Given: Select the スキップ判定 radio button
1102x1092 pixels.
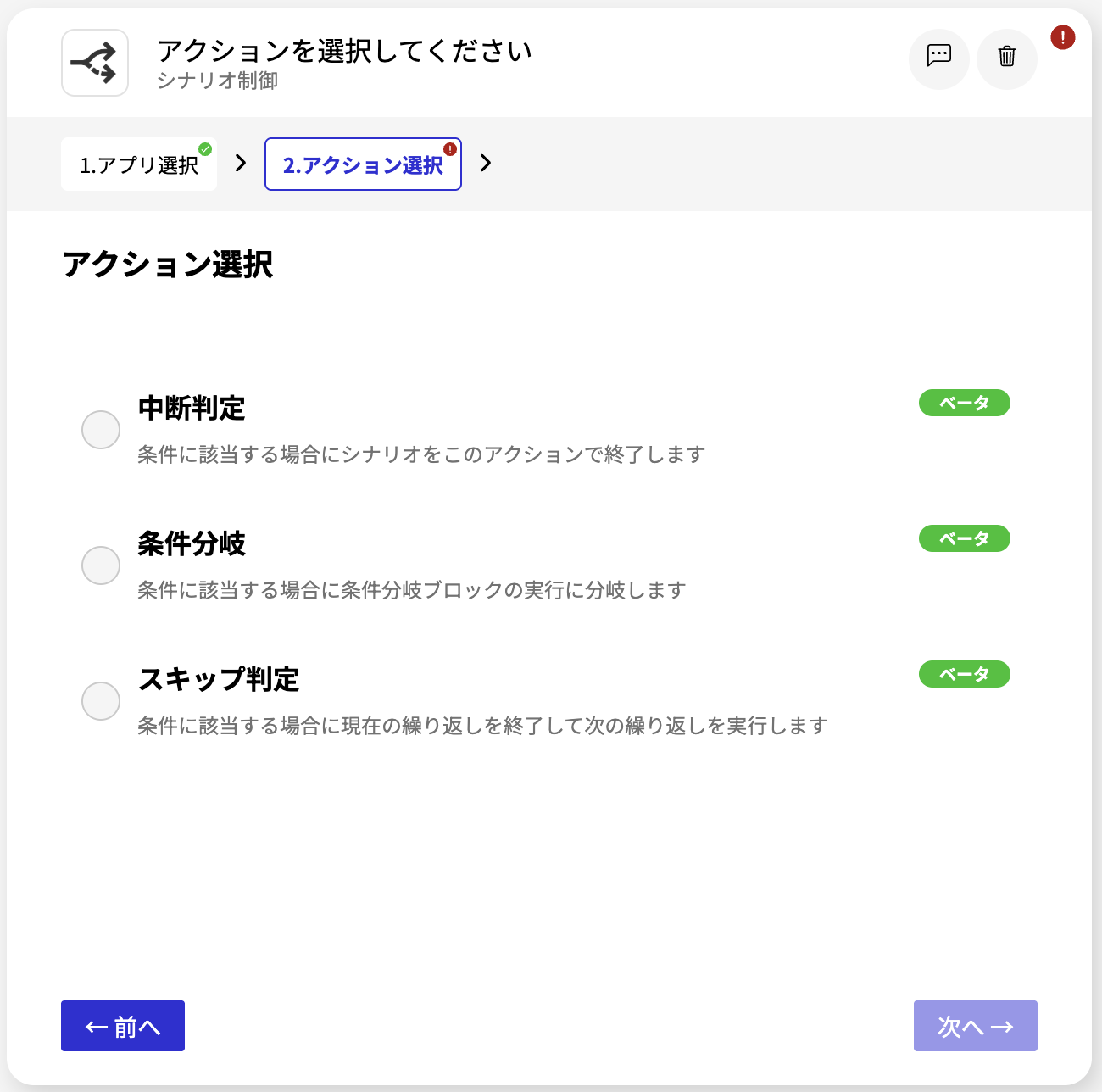Looking at the screenshot, I should coord(101,701).
